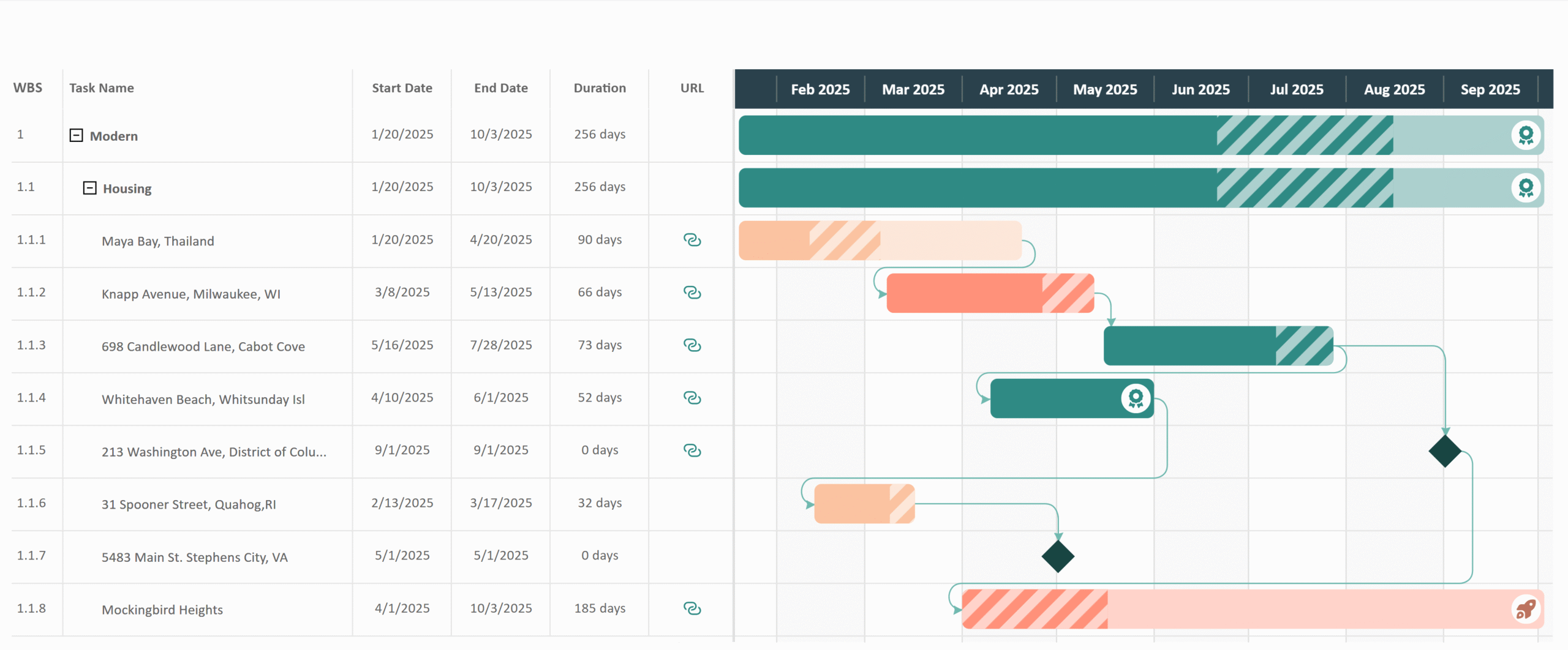Click the link icon for 698 Candlewood Lane
Image resolution: width=1568 pixels, height=650 pixels.
click(692, 345)
